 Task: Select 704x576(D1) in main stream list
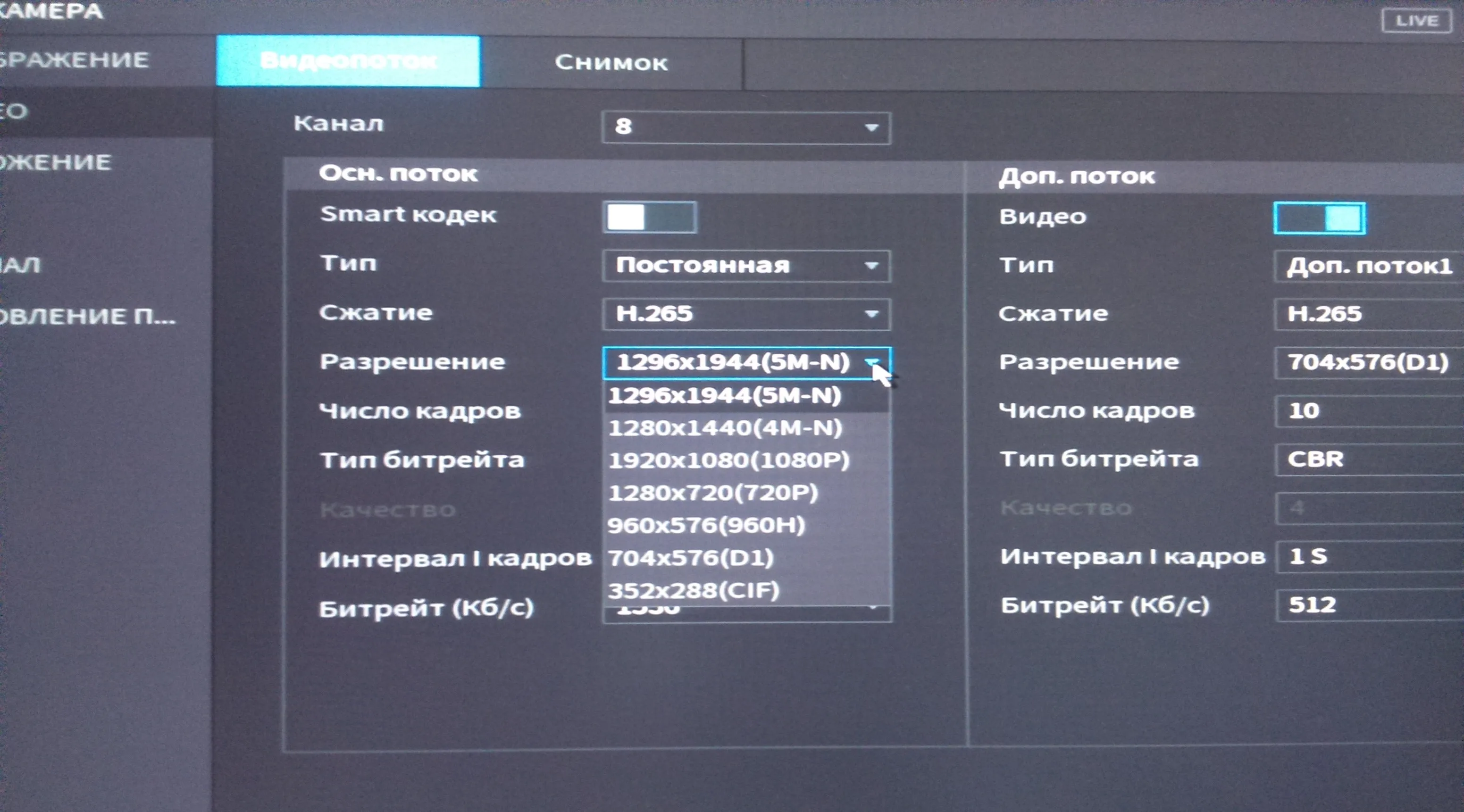[x=691, y=557]
